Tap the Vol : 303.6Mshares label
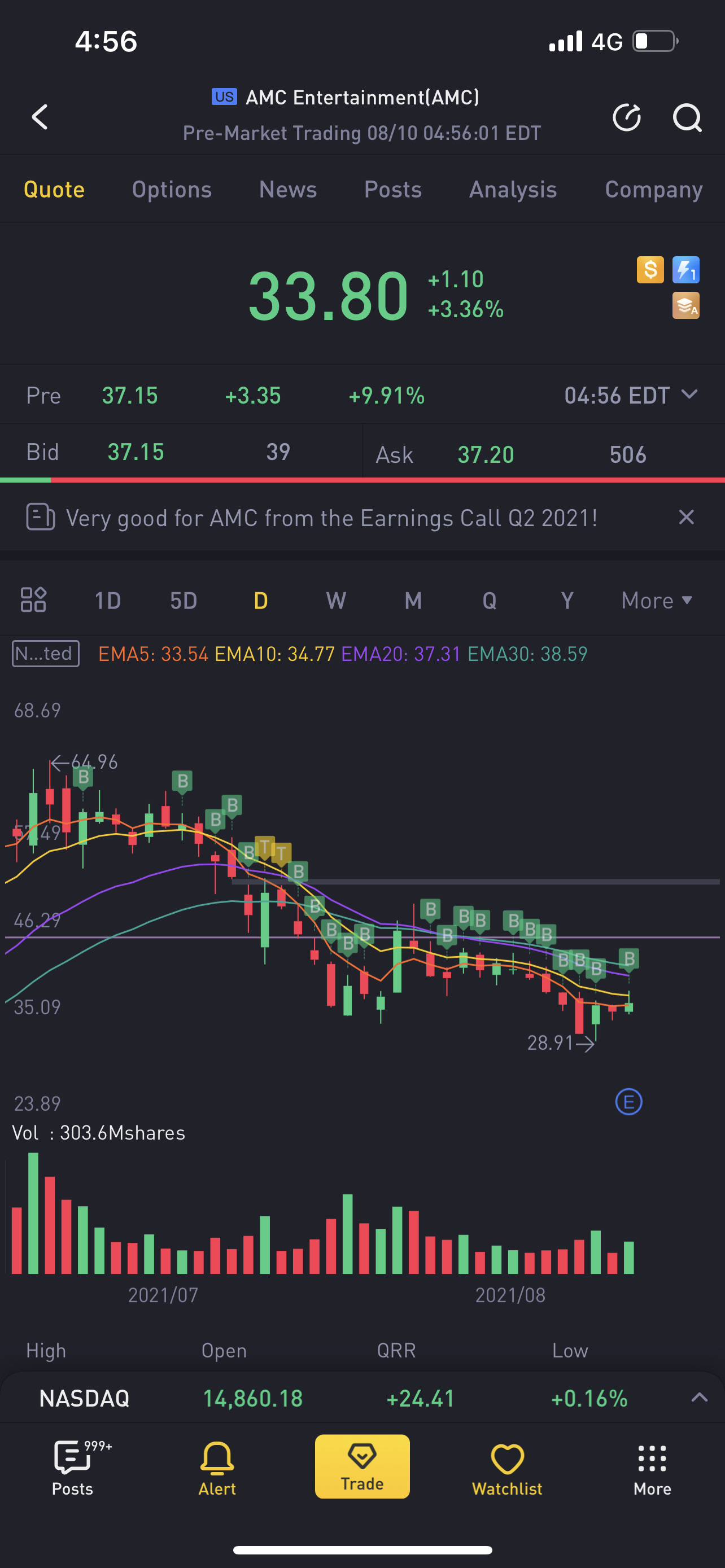 (99, 1133)
